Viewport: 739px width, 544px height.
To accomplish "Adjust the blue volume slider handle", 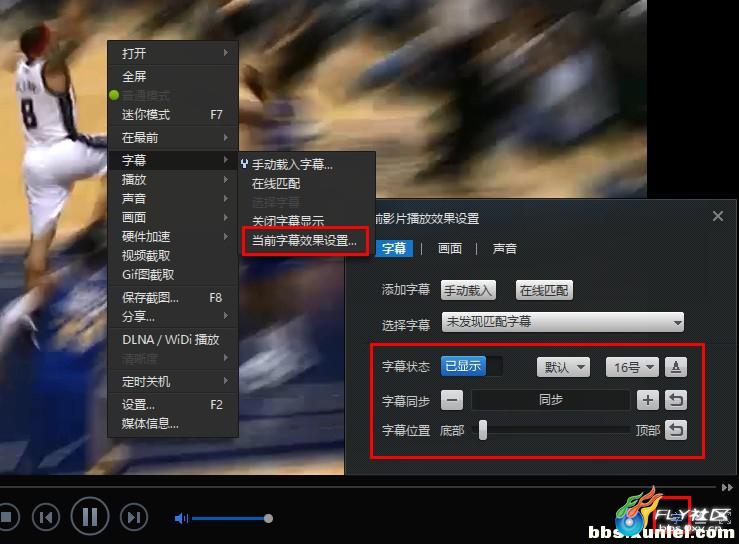I will click(268, 519).
